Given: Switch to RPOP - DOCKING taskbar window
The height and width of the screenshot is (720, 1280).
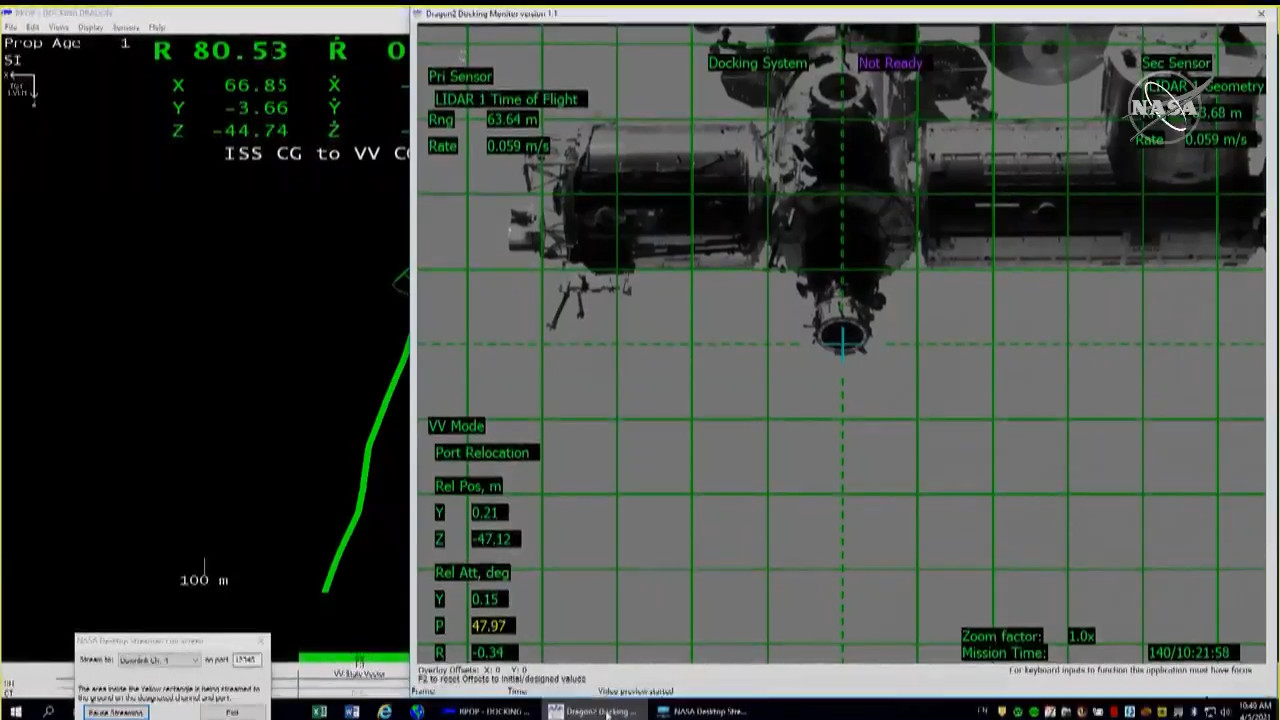Looking at the screenshot, I should point(485,712).
